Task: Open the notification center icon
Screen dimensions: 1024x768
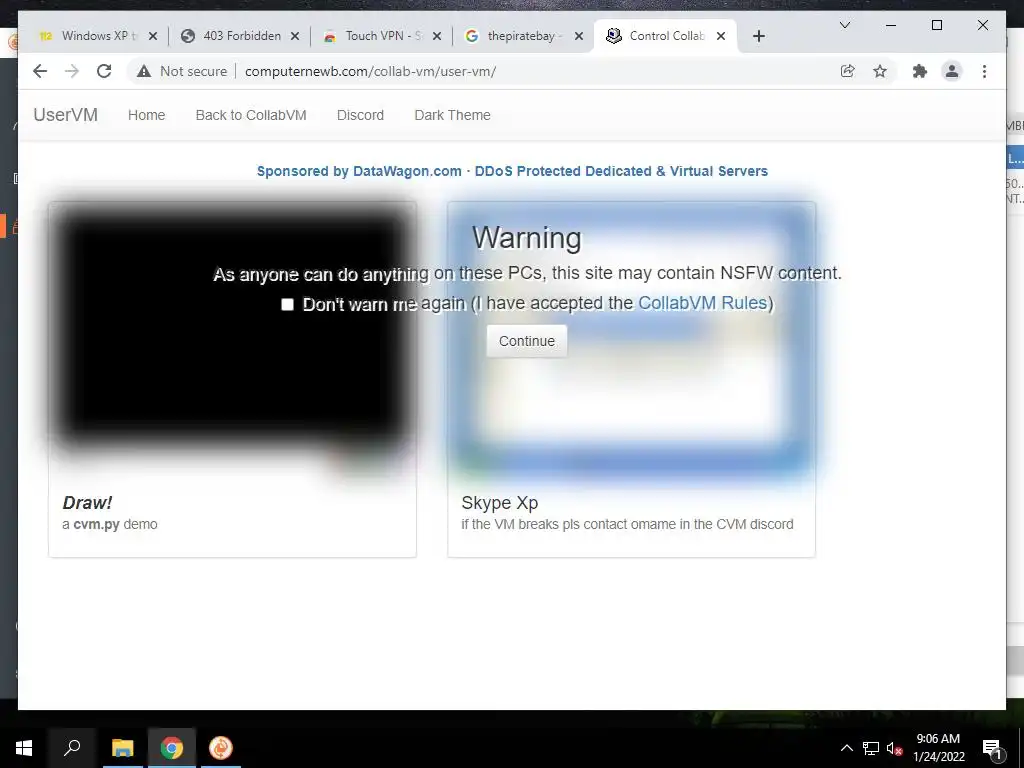Action: click(x=992, y=748)
